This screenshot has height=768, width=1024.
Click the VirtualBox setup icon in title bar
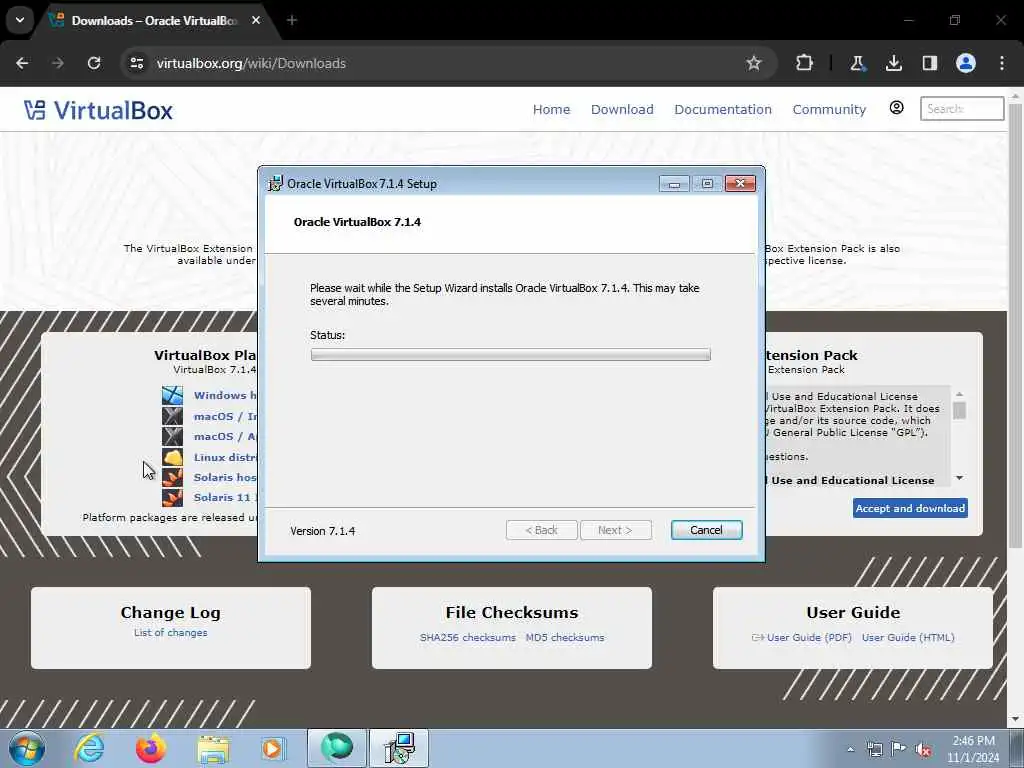point(276,184)
